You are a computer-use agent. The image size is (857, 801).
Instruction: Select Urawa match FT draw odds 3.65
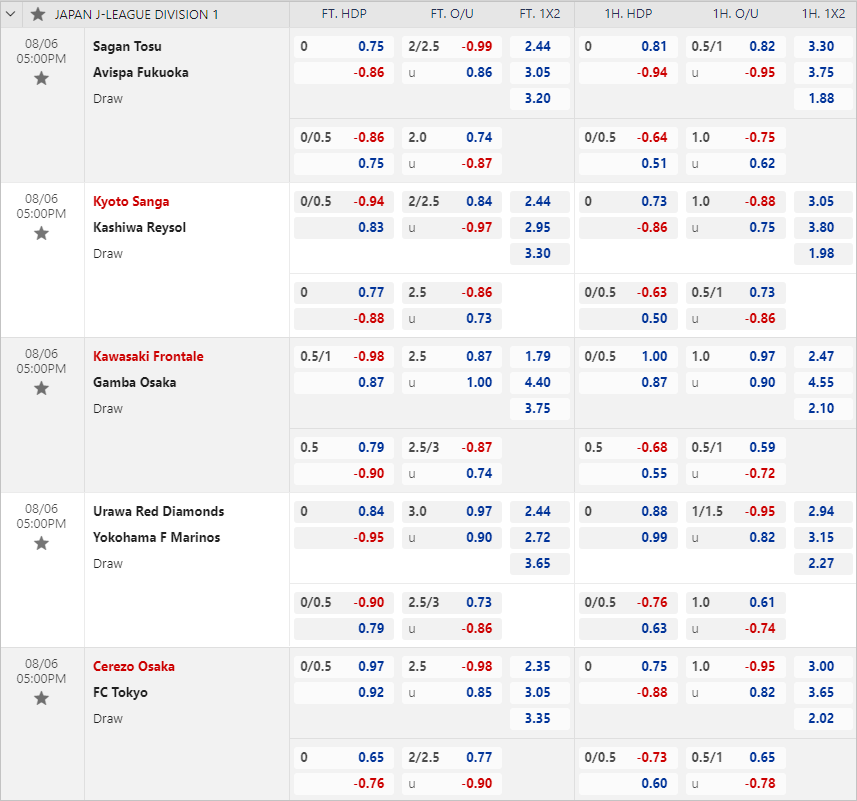click(539, 563)
